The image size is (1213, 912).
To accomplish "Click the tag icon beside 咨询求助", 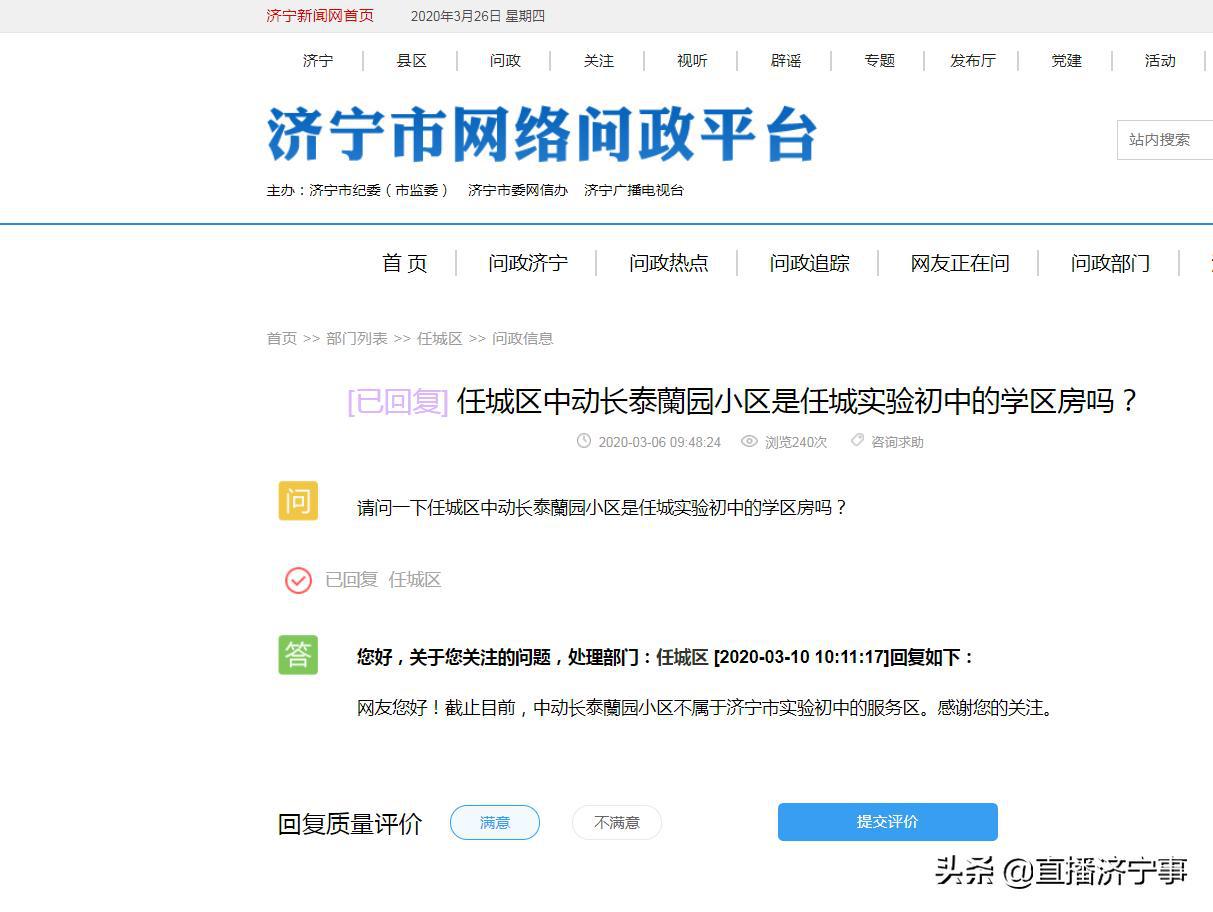I will [x=857, y=440].
